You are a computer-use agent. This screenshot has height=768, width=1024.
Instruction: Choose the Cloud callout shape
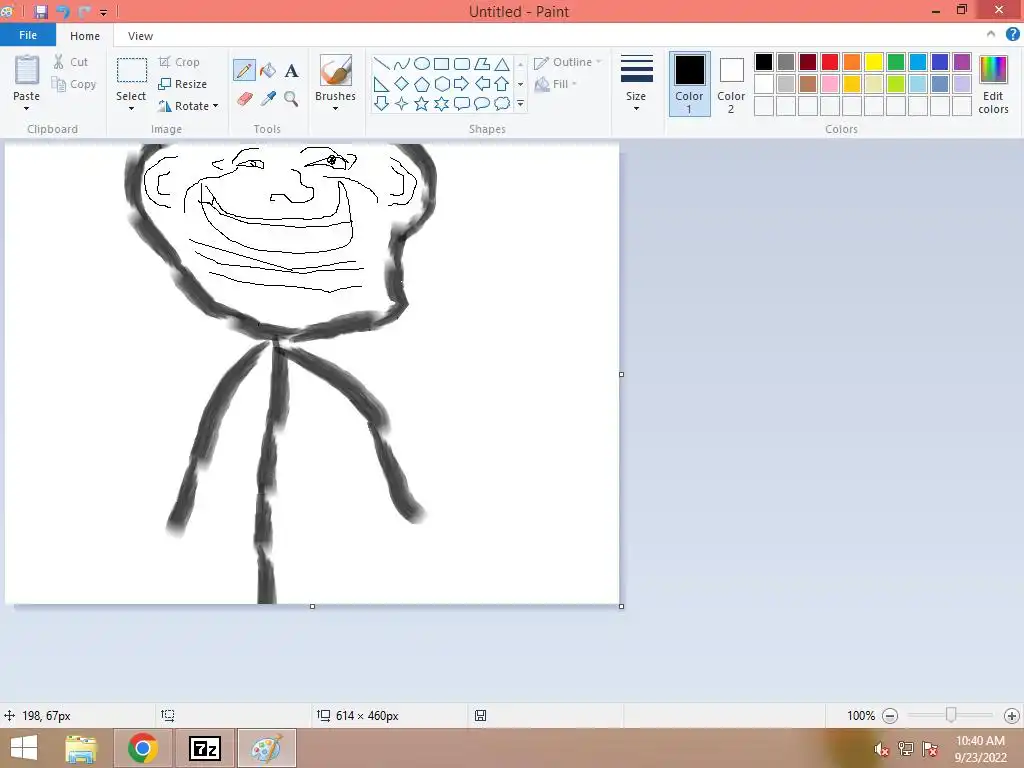[x=502, y=103]
